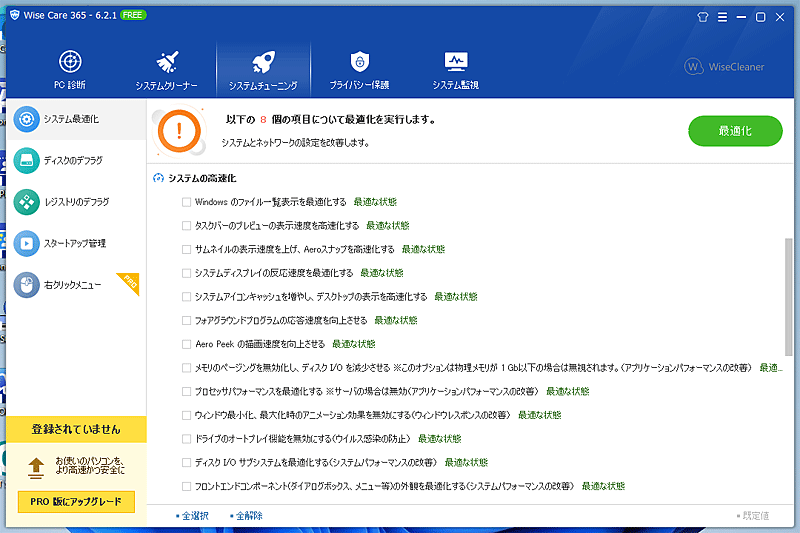This screenshot has height=533, width=800.
Task: Check フロントエンドコンポーネント外観最適化 option
Action: pos(186,486)
